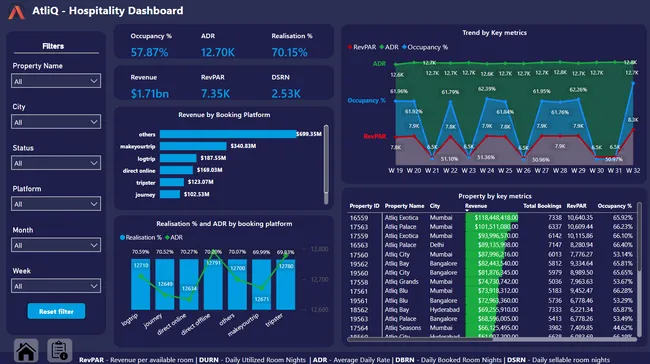Select the logtrip bar showing 12710
The image size is (650, 364).
point(141,284)
